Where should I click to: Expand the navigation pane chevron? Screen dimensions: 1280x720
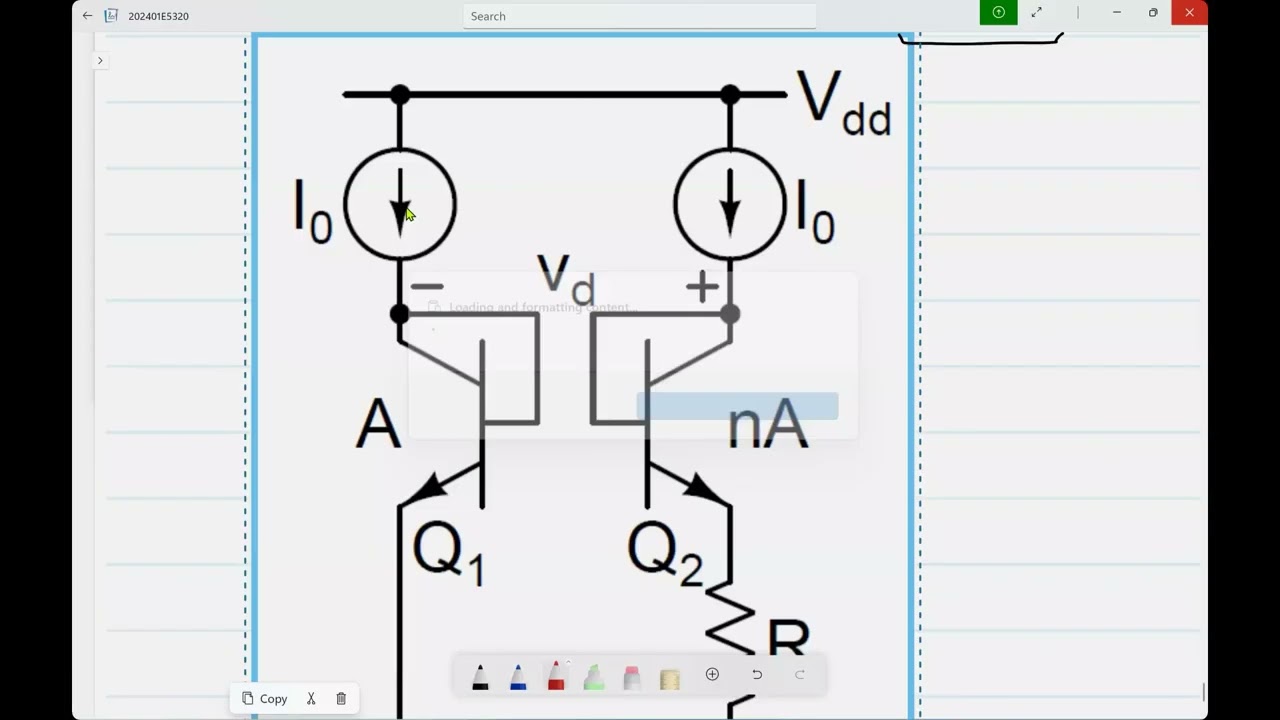[x=100, y=60]
